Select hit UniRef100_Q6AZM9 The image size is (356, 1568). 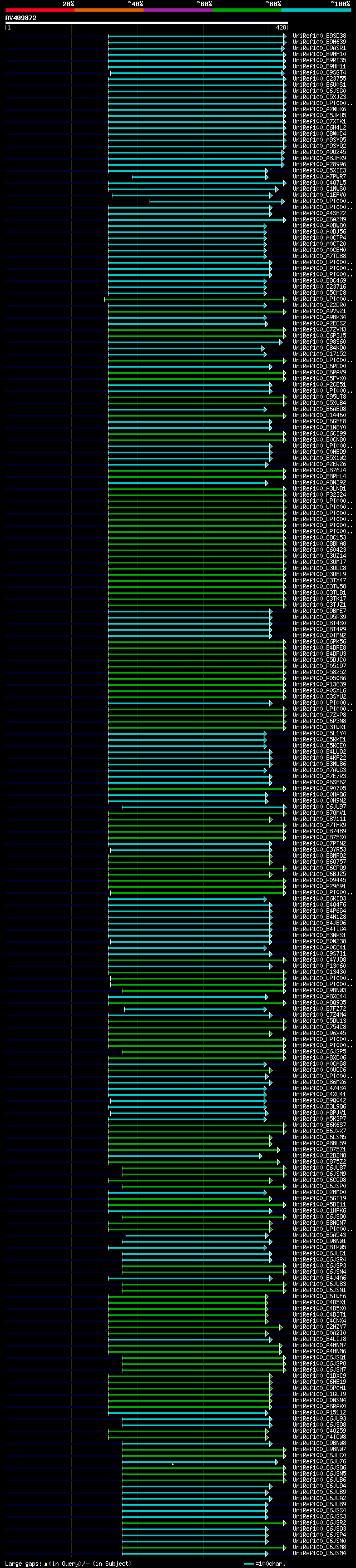319,220
